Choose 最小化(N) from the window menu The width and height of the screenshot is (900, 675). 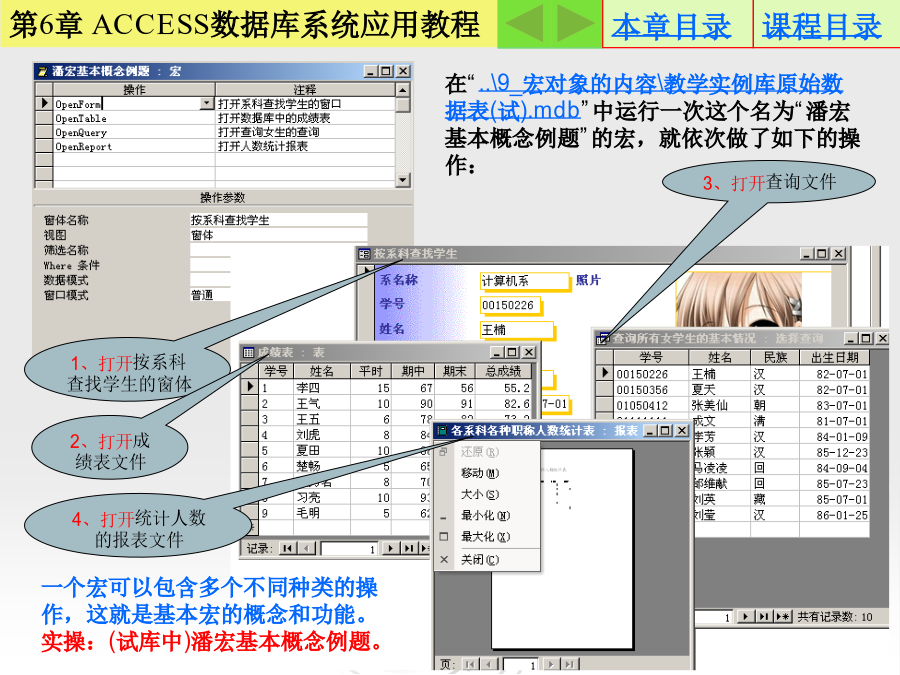[x=486, y=515]
